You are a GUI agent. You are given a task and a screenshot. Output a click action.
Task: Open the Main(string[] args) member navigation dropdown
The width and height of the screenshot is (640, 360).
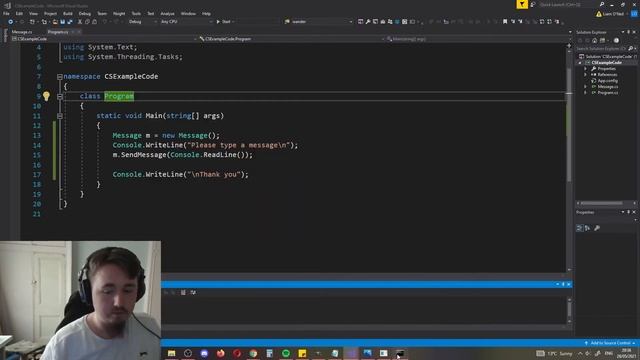click(x=477, y=39)
